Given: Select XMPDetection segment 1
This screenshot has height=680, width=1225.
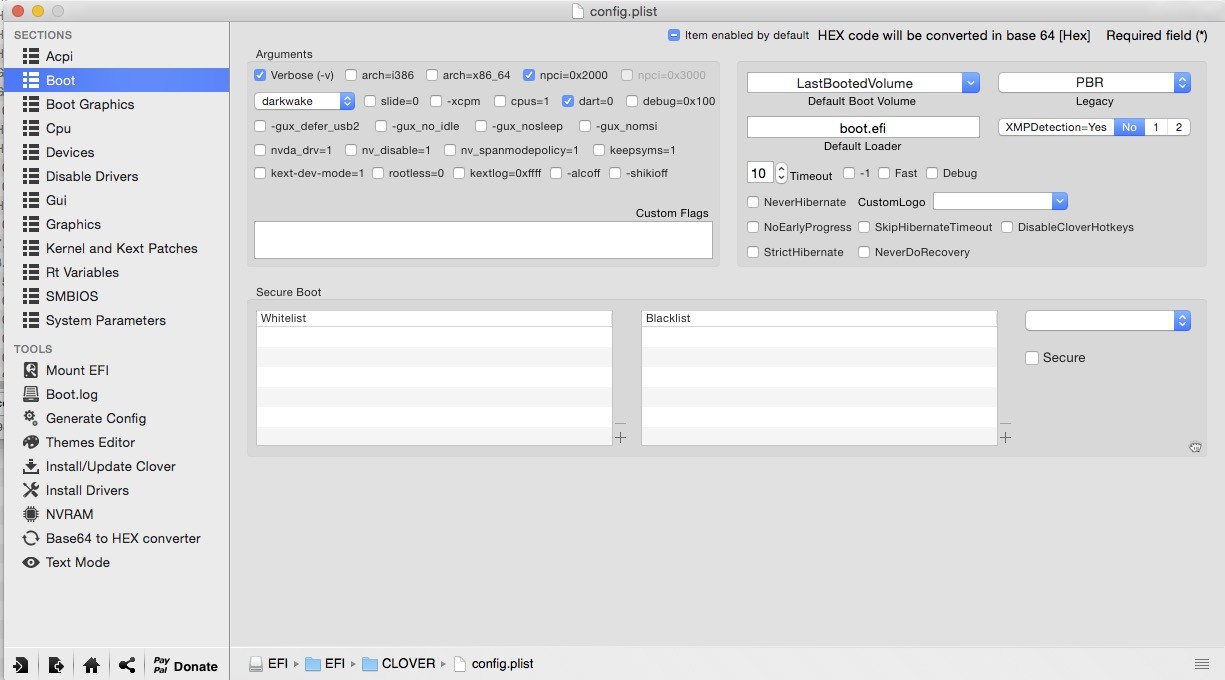Looking at the screenshot, I should [x=1155, y=127].
